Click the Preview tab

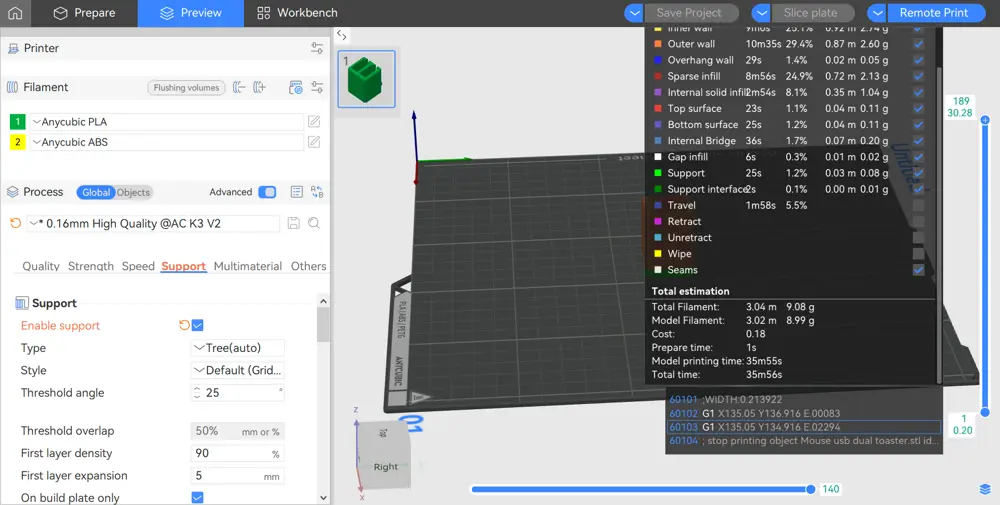191,13
